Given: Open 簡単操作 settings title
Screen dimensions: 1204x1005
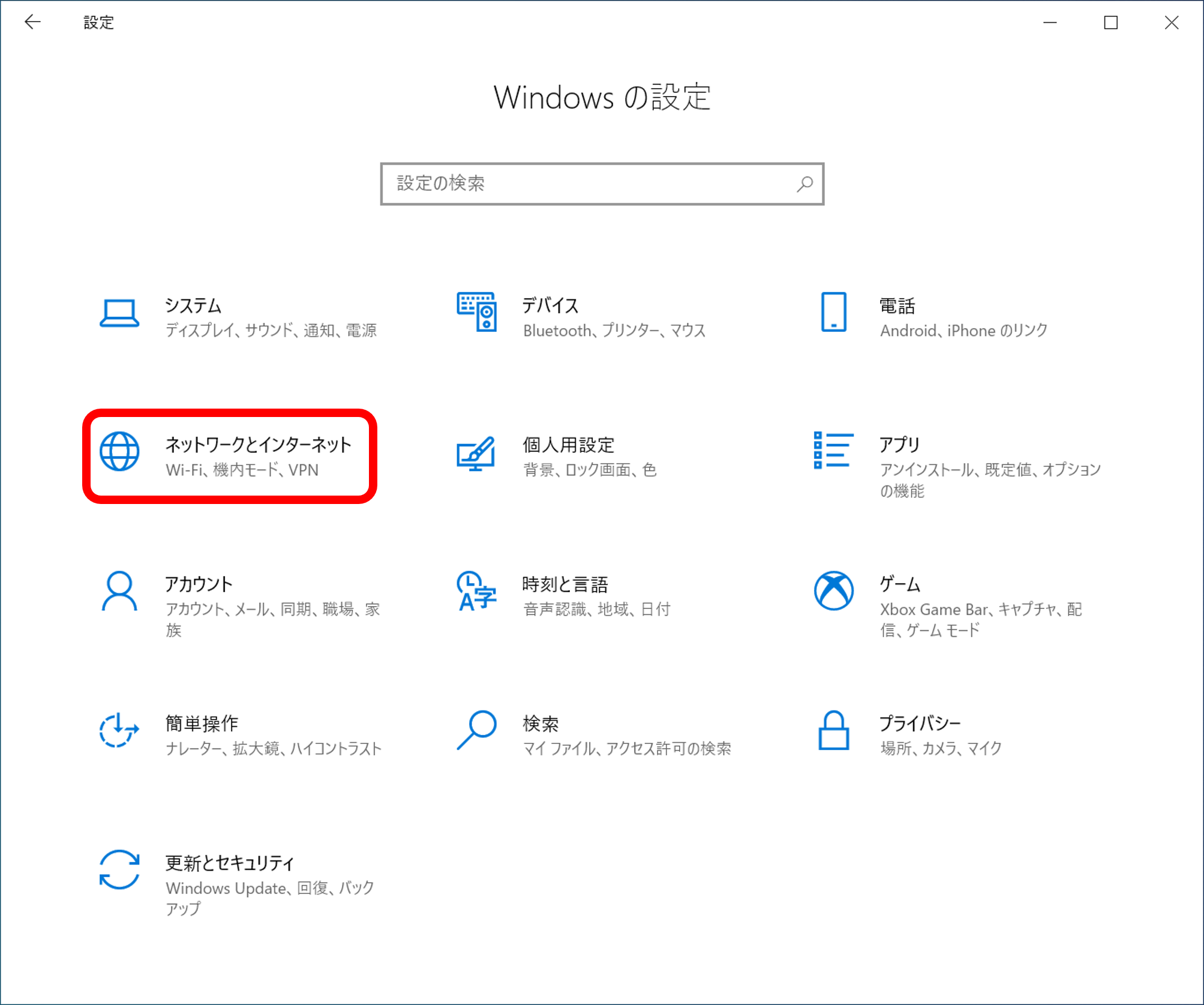Looking at the screenshot, I should pyautogui.click(x=202, y=723).
